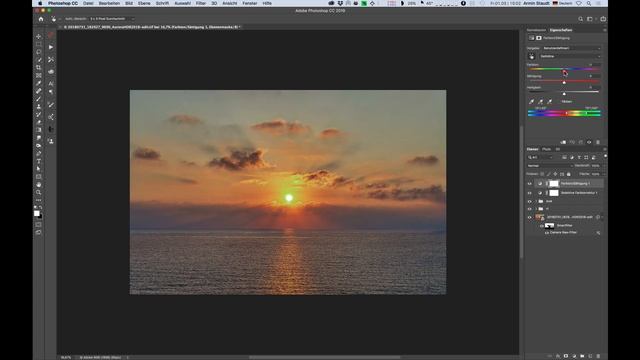Screen dimensions: 640x360
Task: Select the Brush tool
Action: [x=39, y=99]
